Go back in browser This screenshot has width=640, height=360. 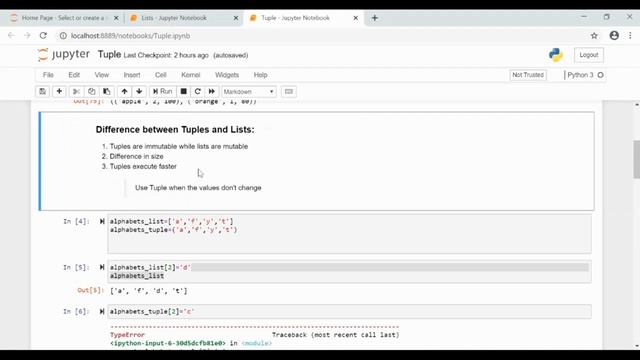tap(11, 36)
